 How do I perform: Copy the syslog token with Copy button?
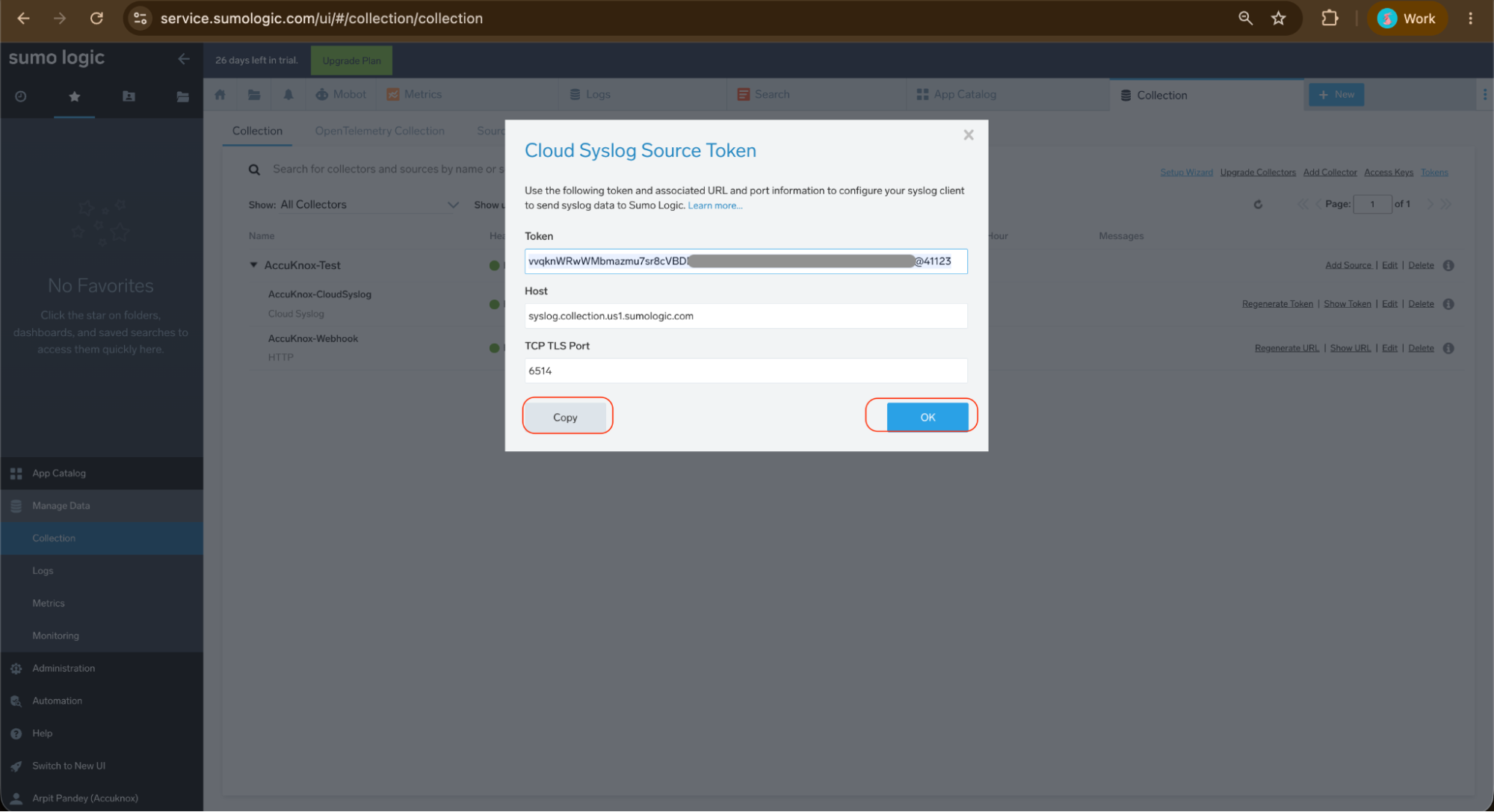pos(565,417)
